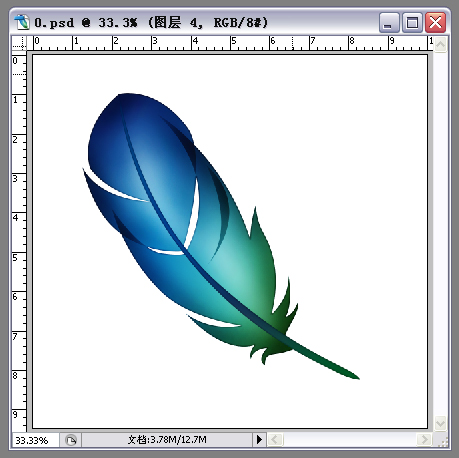Viewport: 459px width, 458px height.
Task: Open the status bar black triangle menu
Action: [x=259, y=439]
